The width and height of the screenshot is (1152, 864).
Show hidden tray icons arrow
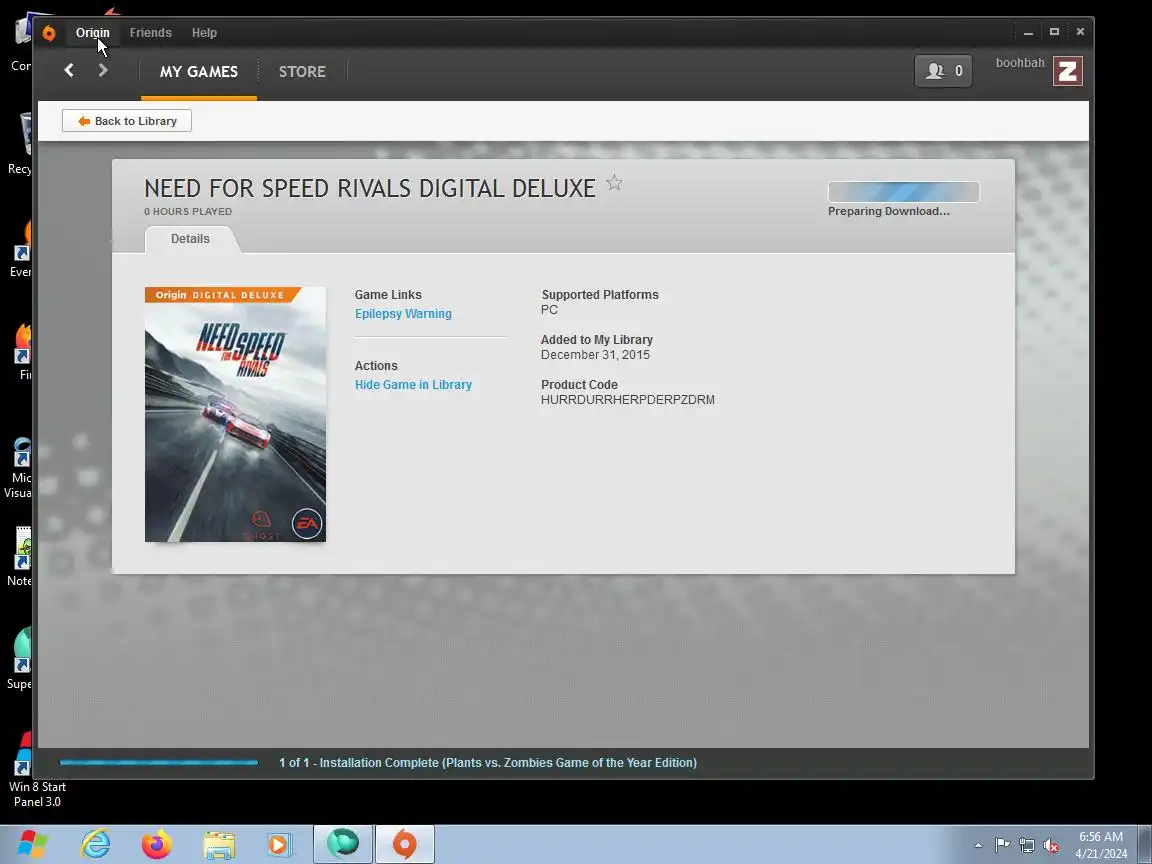(x=978, y=846)
